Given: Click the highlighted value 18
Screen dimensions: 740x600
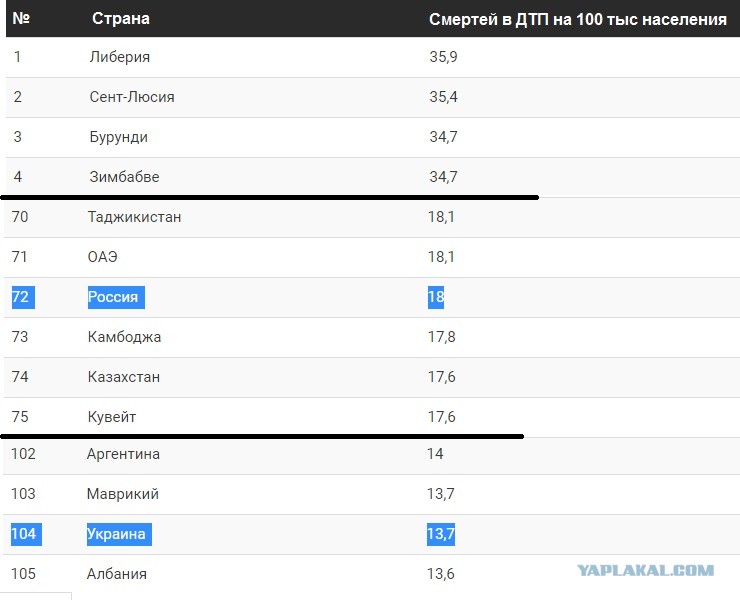Looking at the screenshot, I should click(436, 297).
